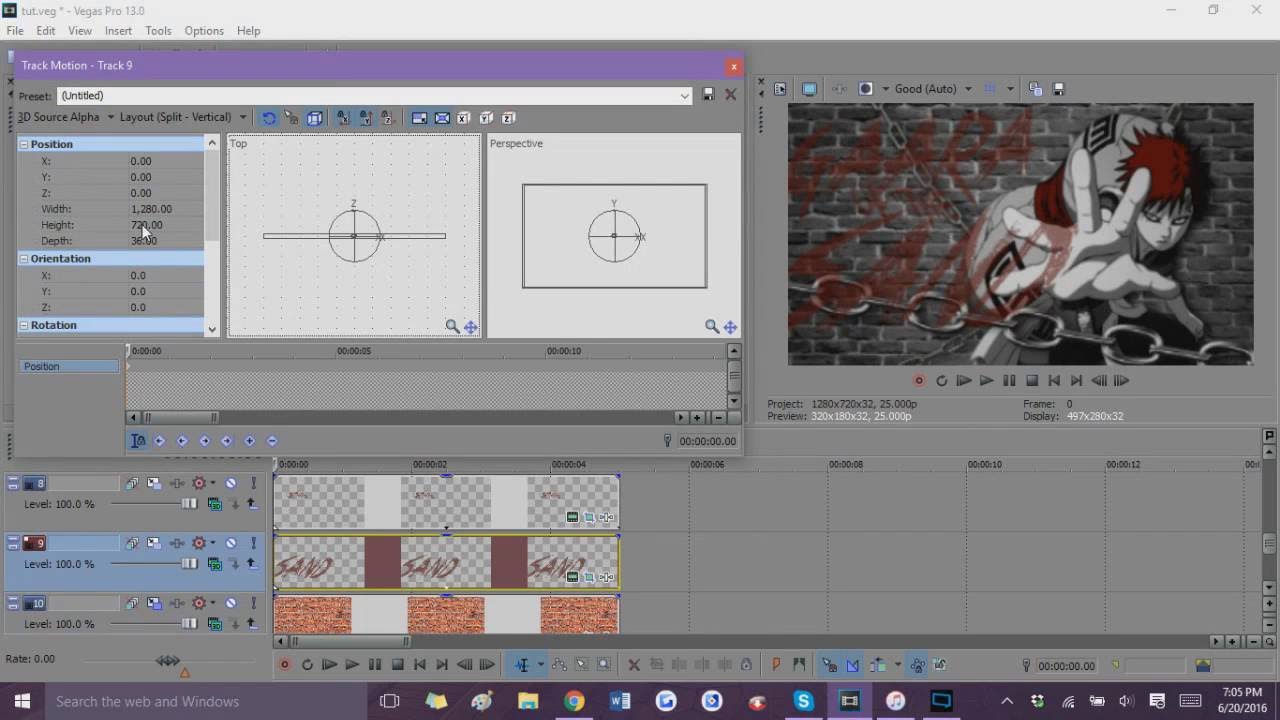1280x720 pixels.
Task: Toggle loop playback under Video Preview
Action: 941,380
